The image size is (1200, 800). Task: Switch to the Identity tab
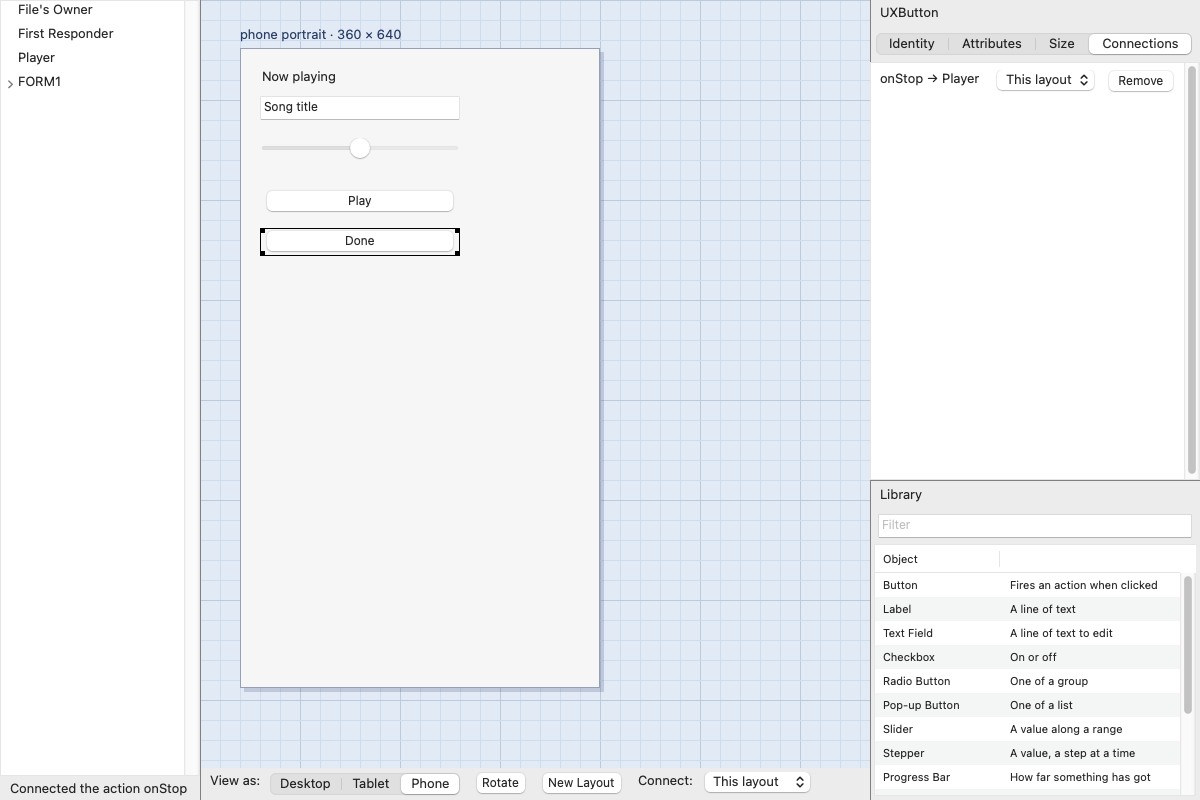coord(911,44)
